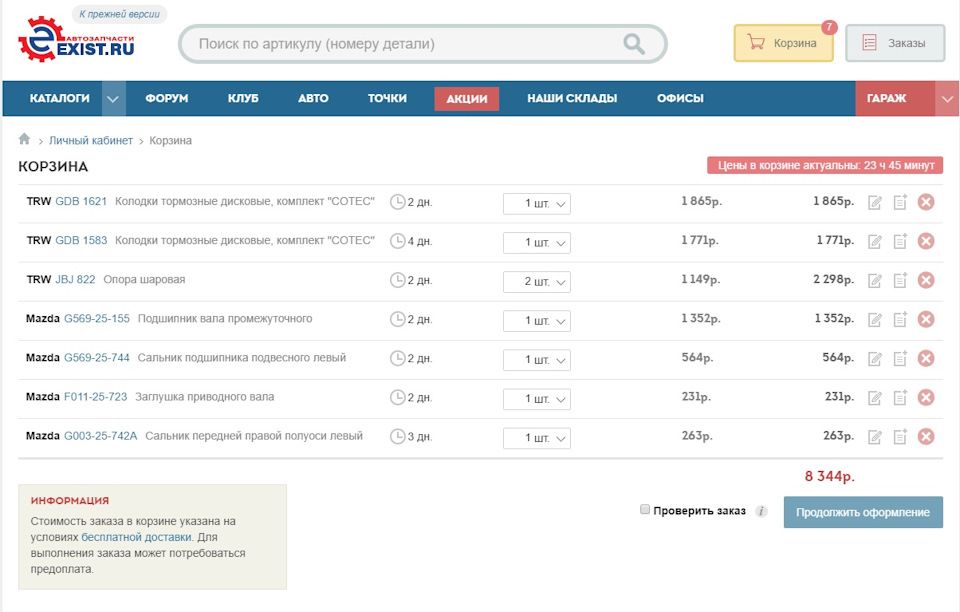Screen dimensions: 960x612
Task: Edit the Mazda G569-25-744 item
Action: [x=875, y=359]
